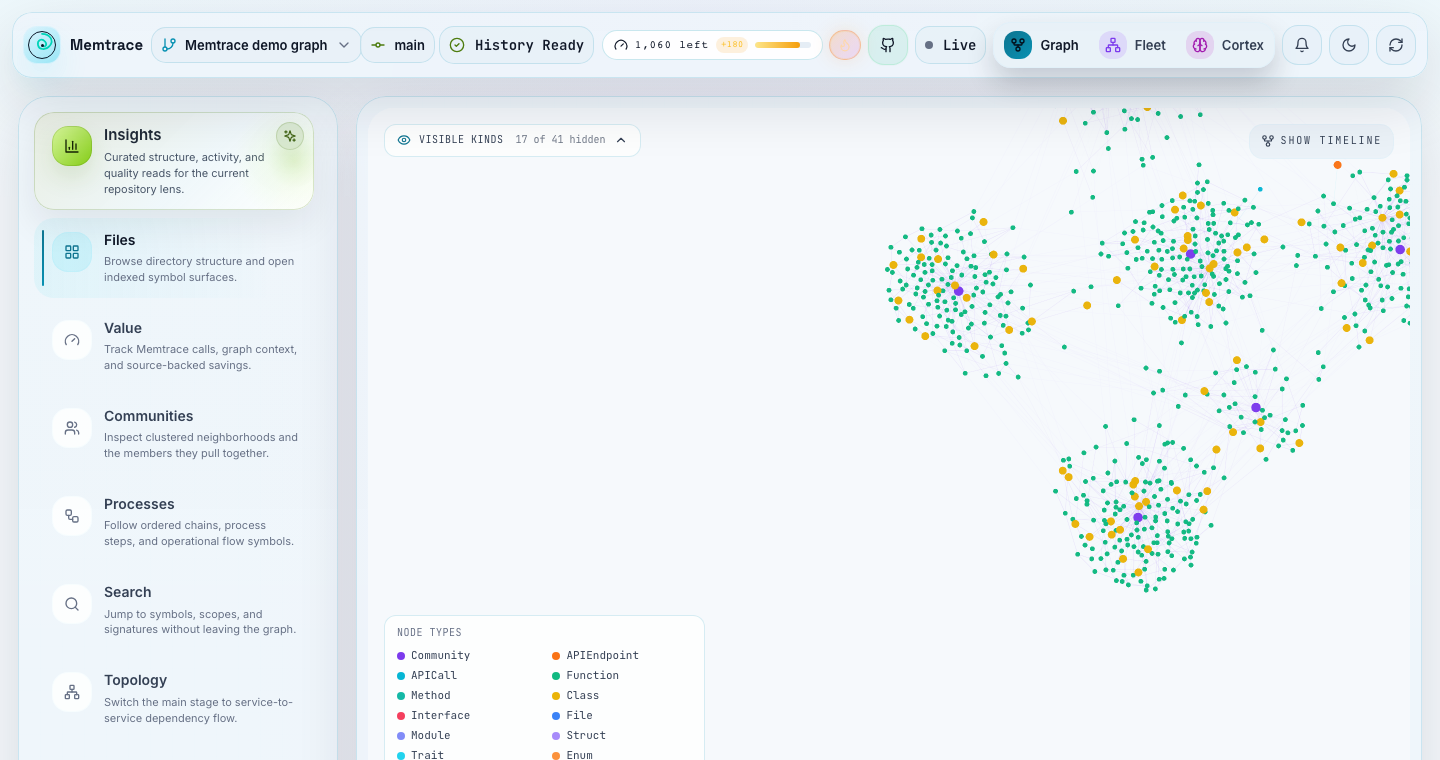Toggle the Live status indicator
The width and height of the screenshot is (1440, 760).
[950, 45]
